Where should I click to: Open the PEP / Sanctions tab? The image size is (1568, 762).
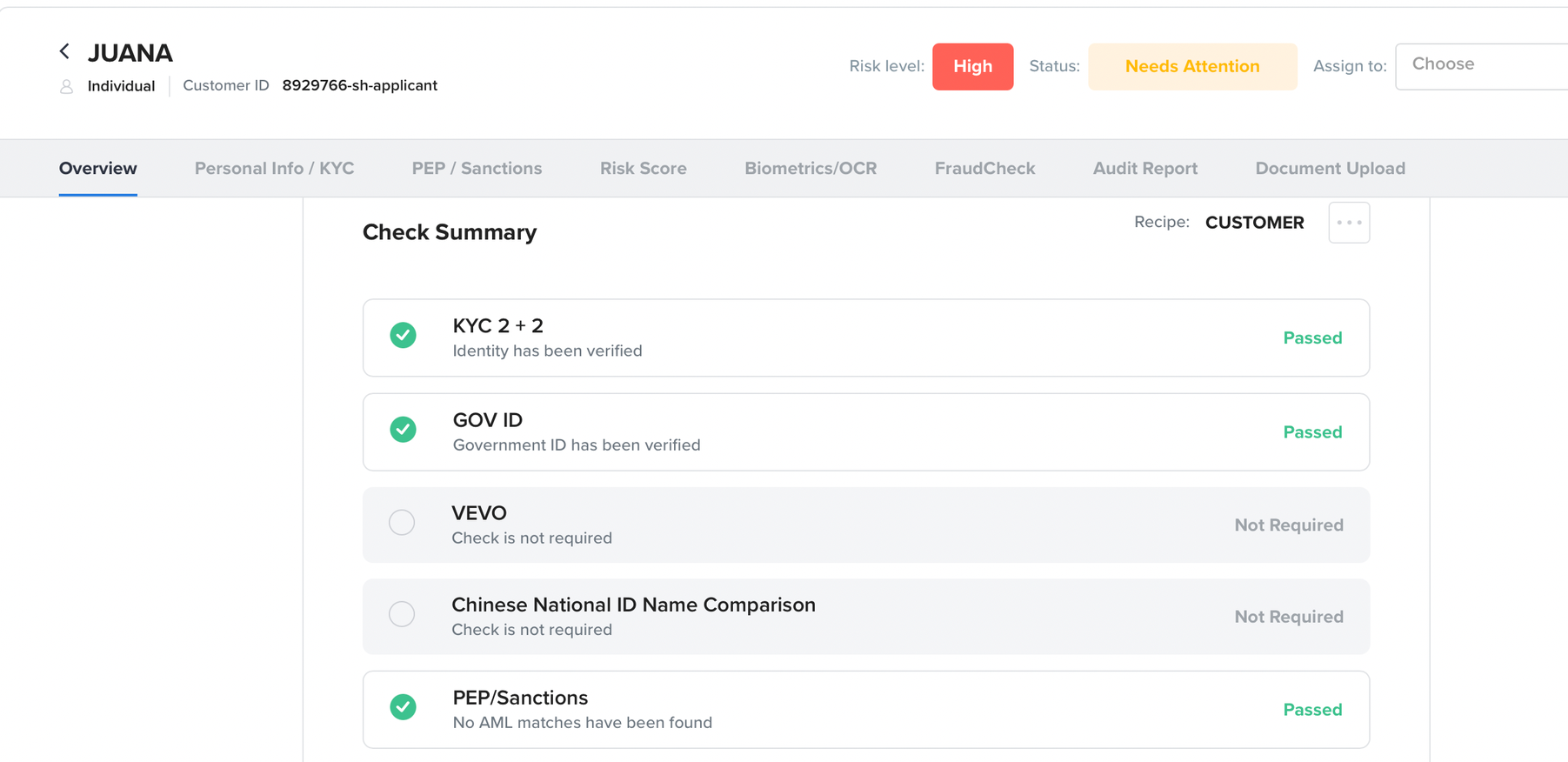[x=477, y=169]
